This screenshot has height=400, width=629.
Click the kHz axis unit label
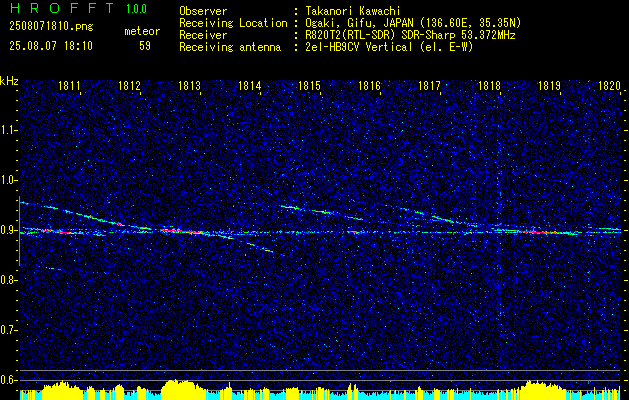9,81
